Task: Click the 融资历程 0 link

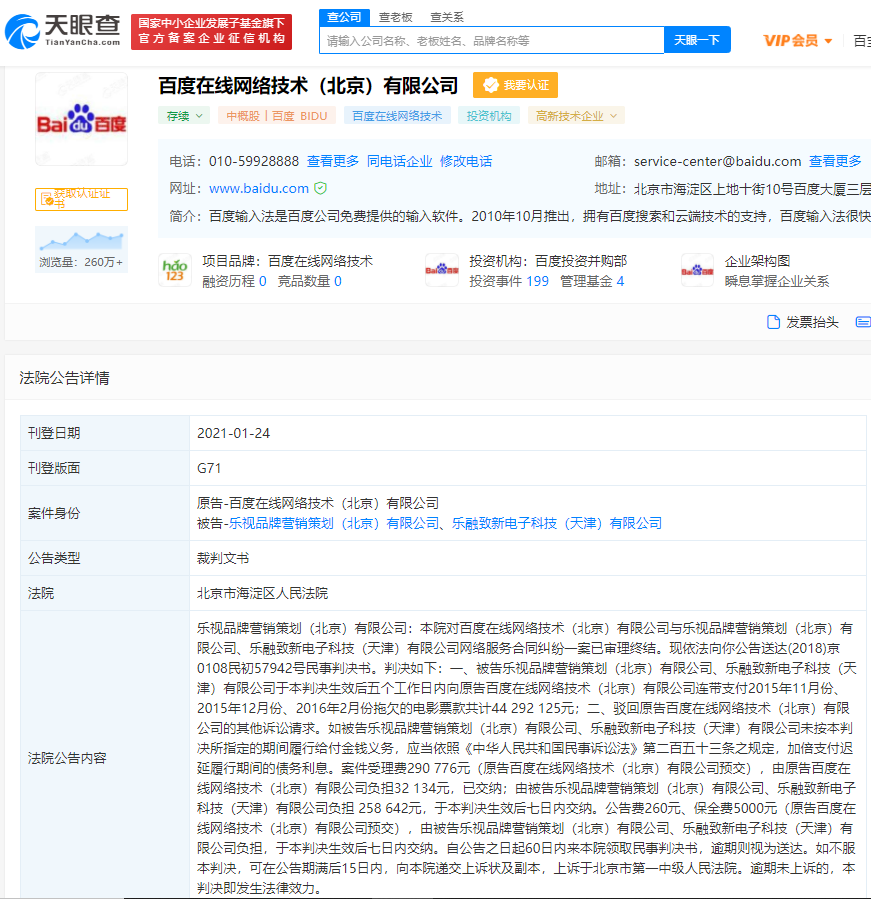Action: tap(235, 282)
